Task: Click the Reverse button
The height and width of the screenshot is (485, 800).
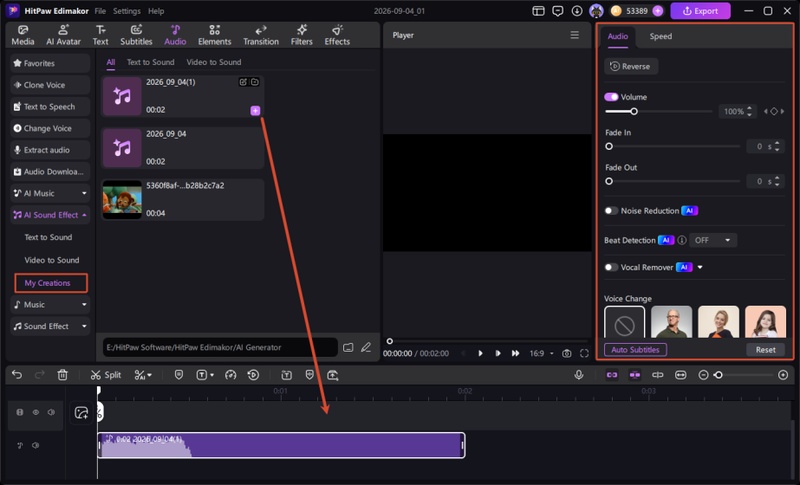Action: (x=631, y=66)
